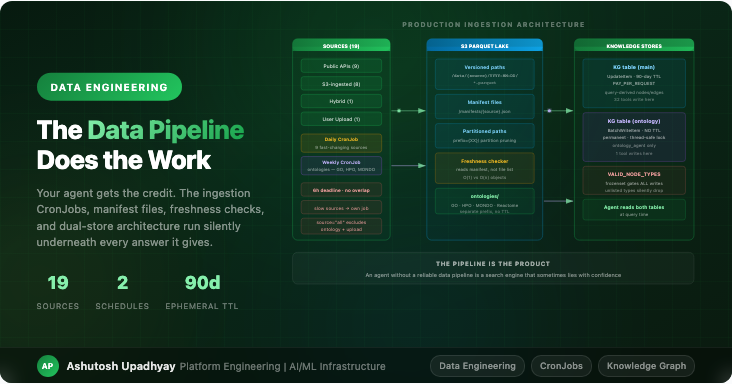Click the KG table (main) card
732x384 pixels.
click(634, 83)
